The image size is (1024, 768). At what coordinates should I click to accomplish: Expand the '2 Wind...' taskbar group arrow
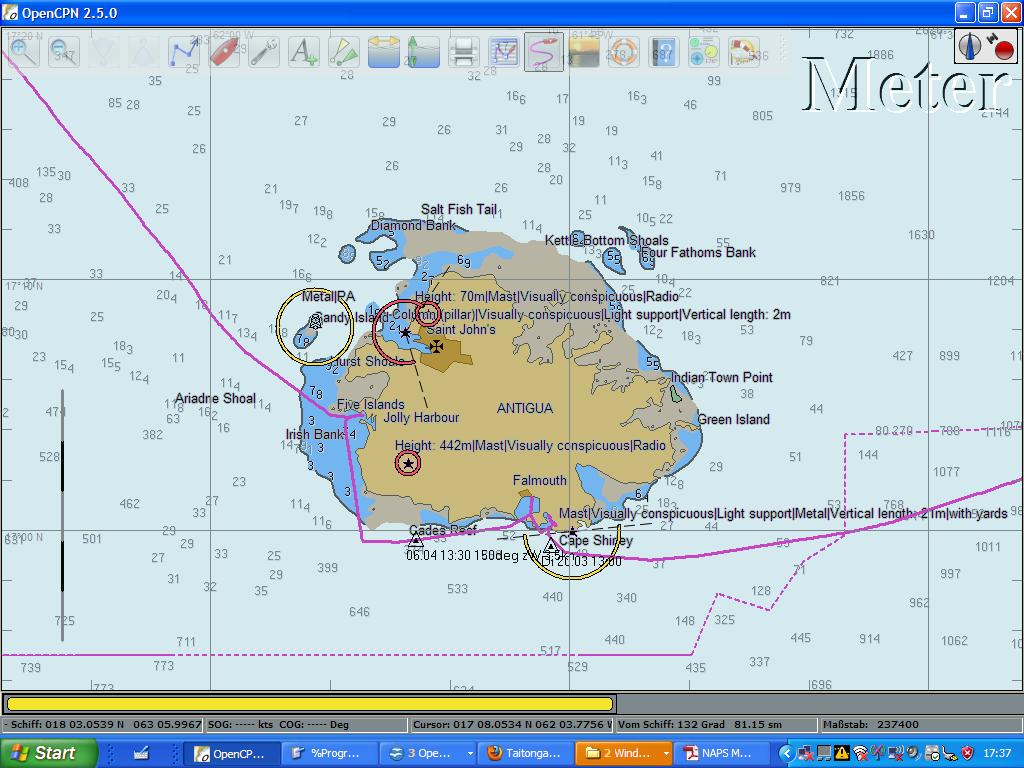pyautogui.click(x=666, y=753)
